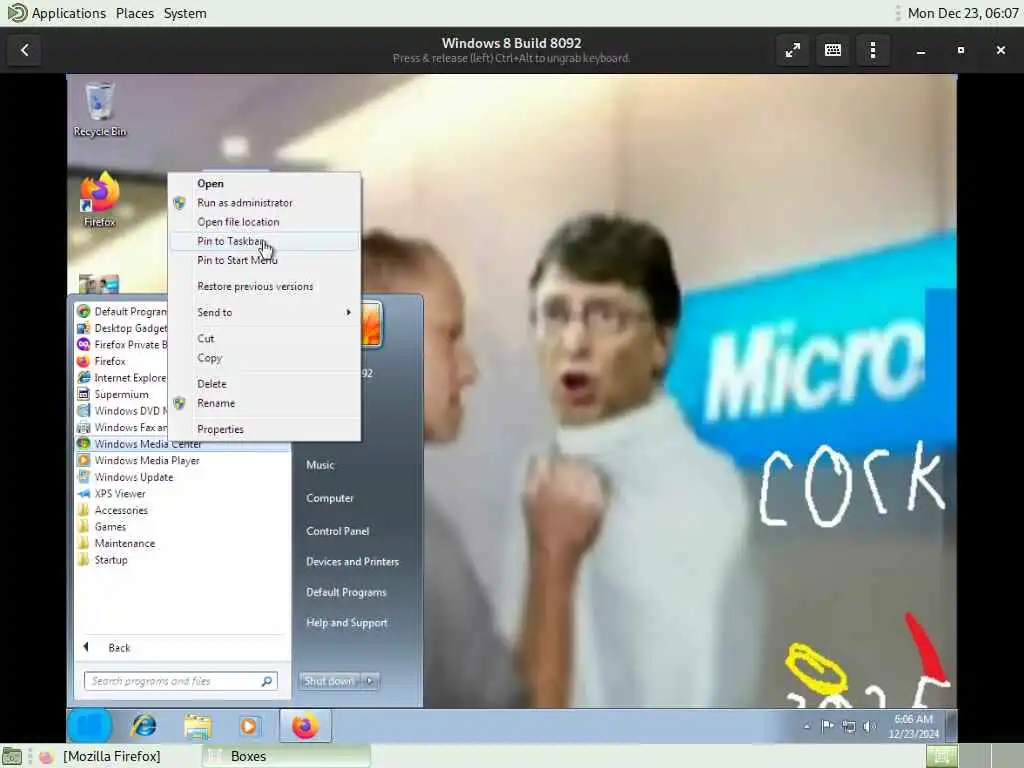The image size is (1024, 768).
Task: Open Devices and Printers
Action: [353, 562]
